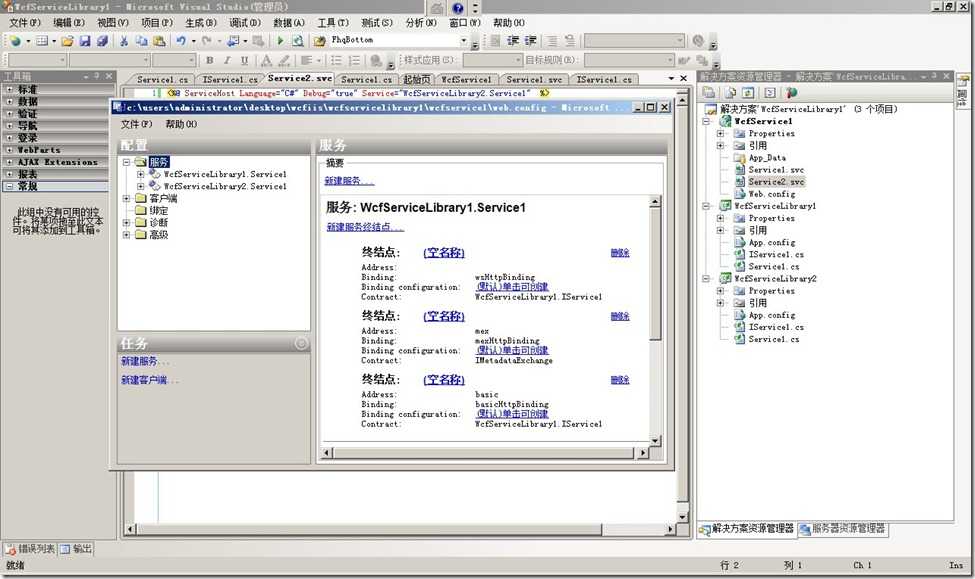
Task: Select Service1.svc under WcfService1 project
Action: [x=776, y=170]
